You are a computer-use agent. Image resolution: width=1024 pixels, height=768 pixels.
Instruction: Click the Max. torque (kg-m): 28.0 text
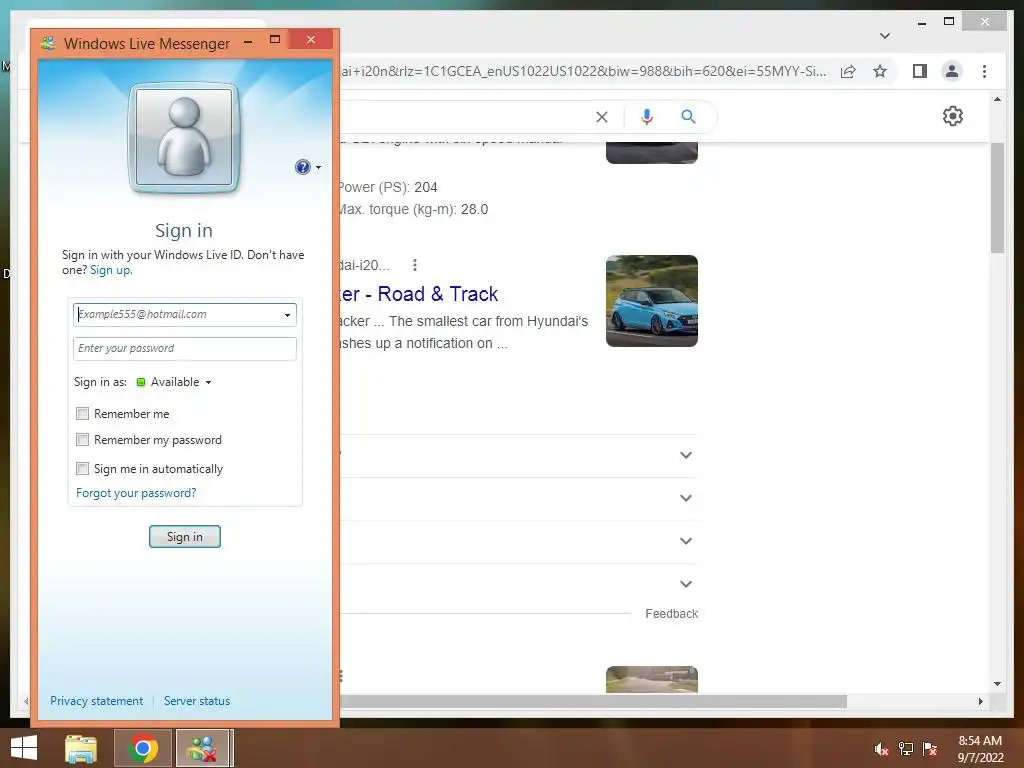[x=413, y=210]
